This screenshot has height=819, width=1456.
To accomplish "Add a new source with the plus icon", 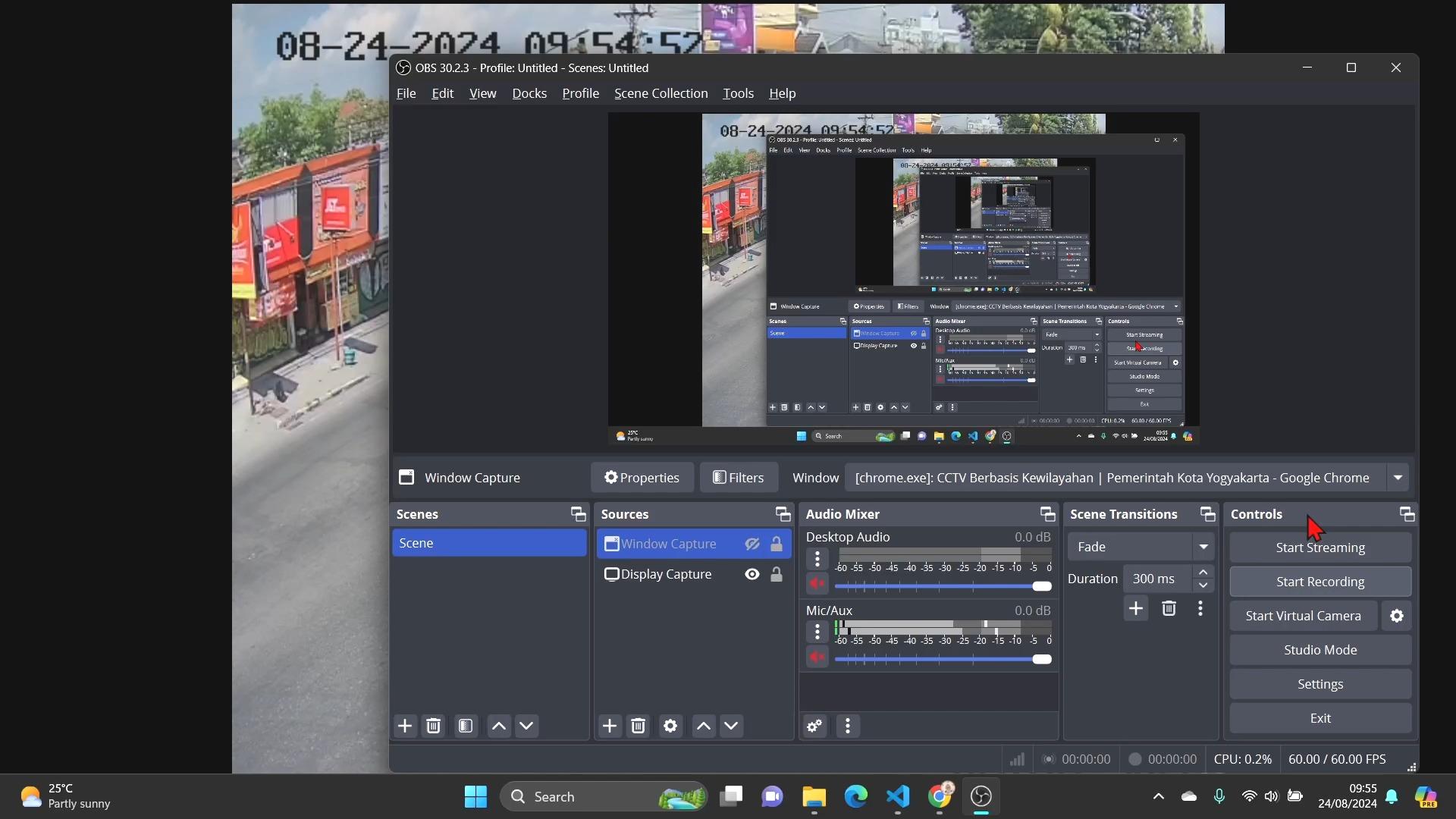I will [x=610, y=726].
